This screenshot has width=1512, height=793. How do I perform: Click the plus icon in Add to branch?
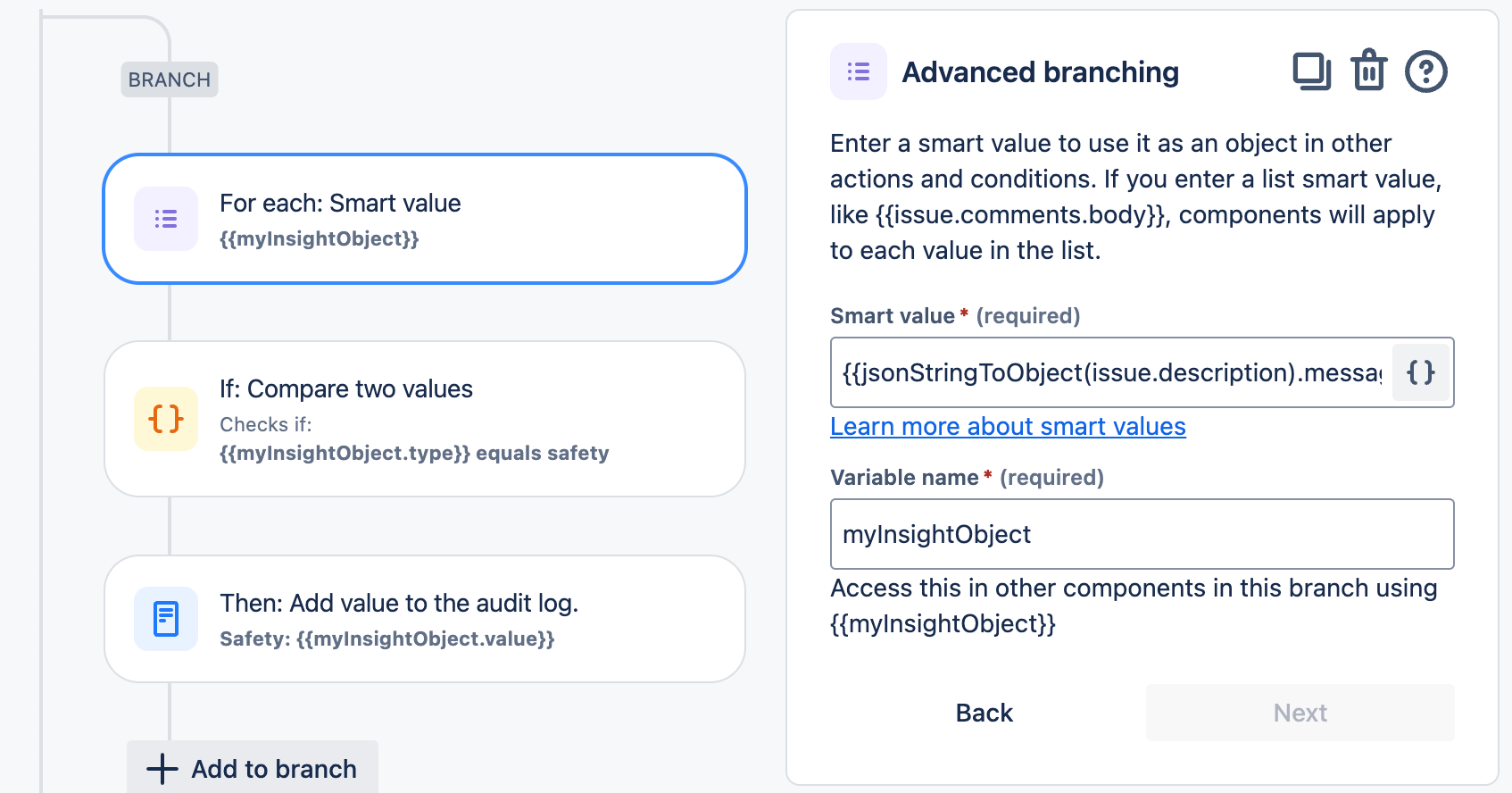(162, 769)
